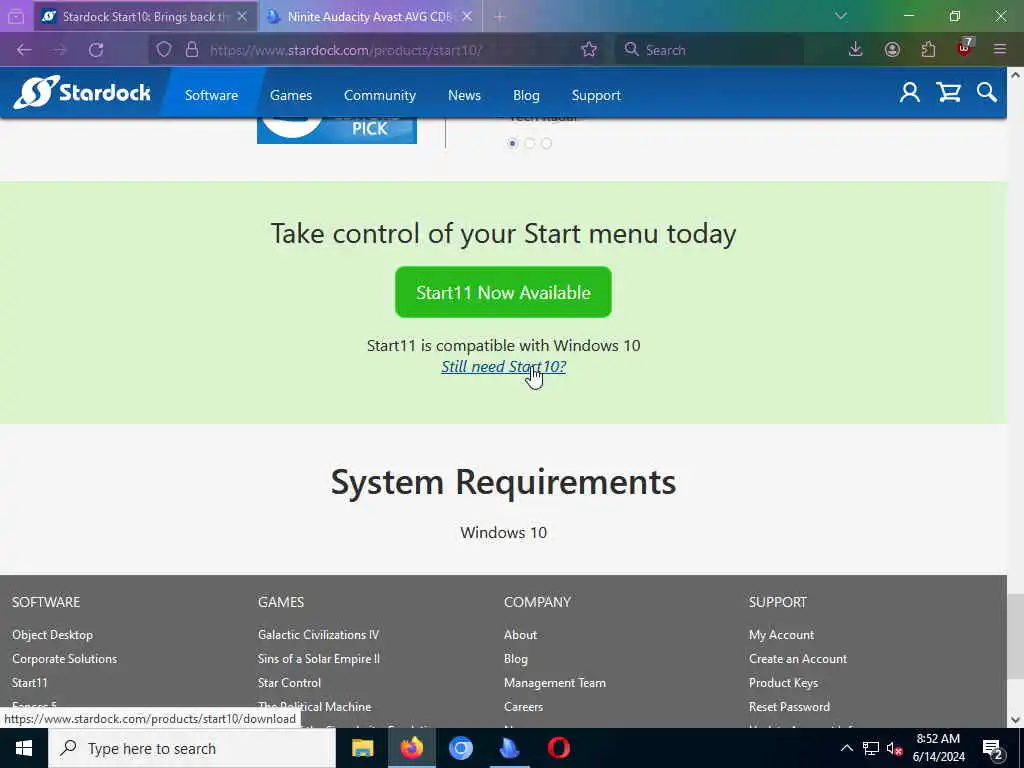Open the Games menu
The image size is (1024, 768).
291,95
